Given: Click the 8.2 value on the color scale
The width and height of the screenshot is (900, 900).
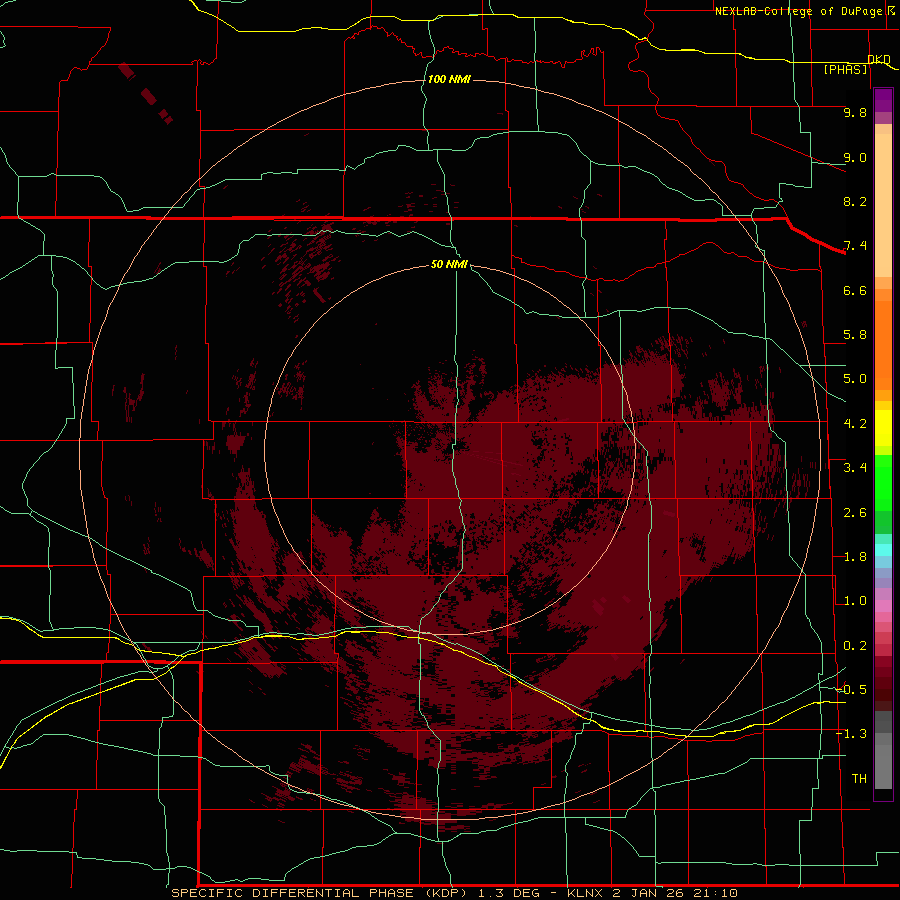Looking at the screenshot, I should coord(855,201).
